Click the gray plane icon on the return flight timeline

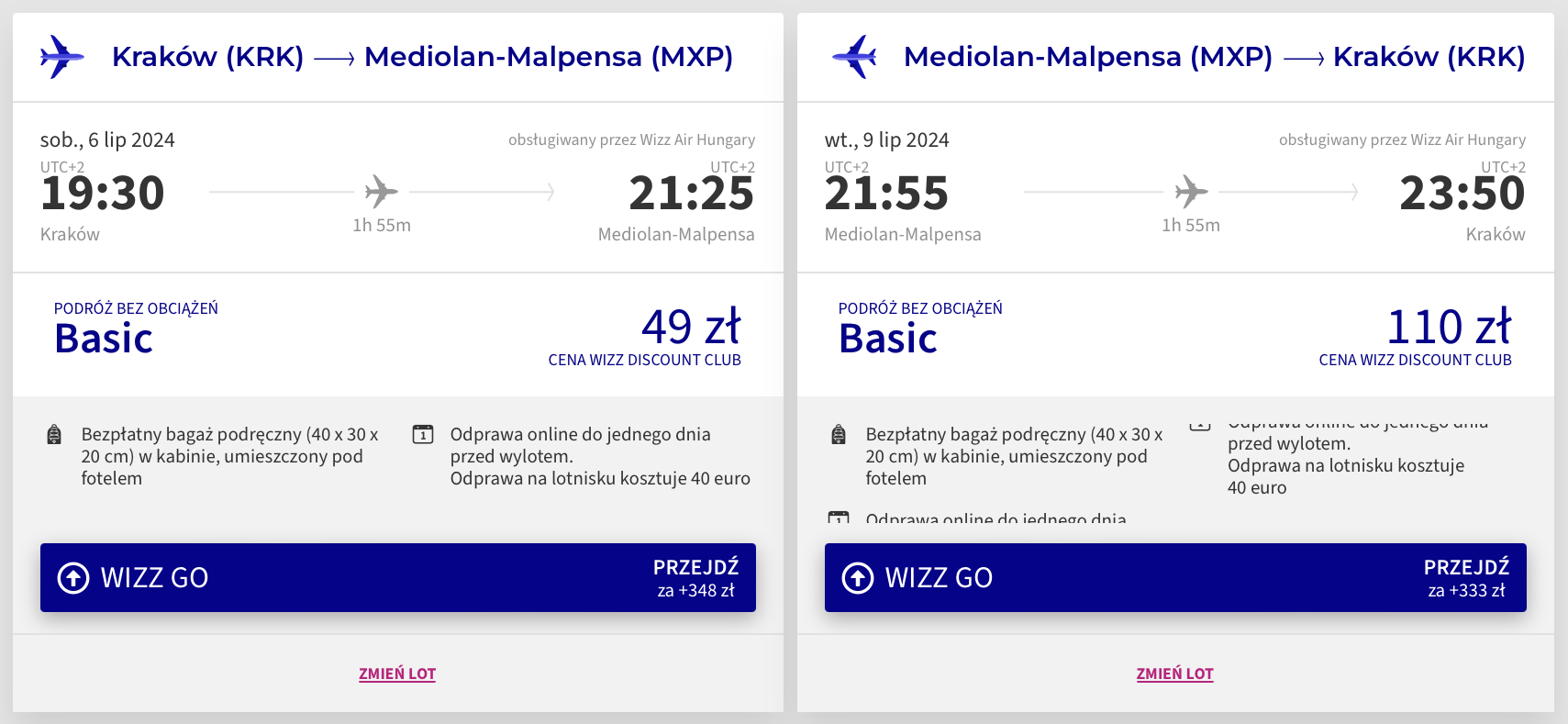coord(1191,192)
